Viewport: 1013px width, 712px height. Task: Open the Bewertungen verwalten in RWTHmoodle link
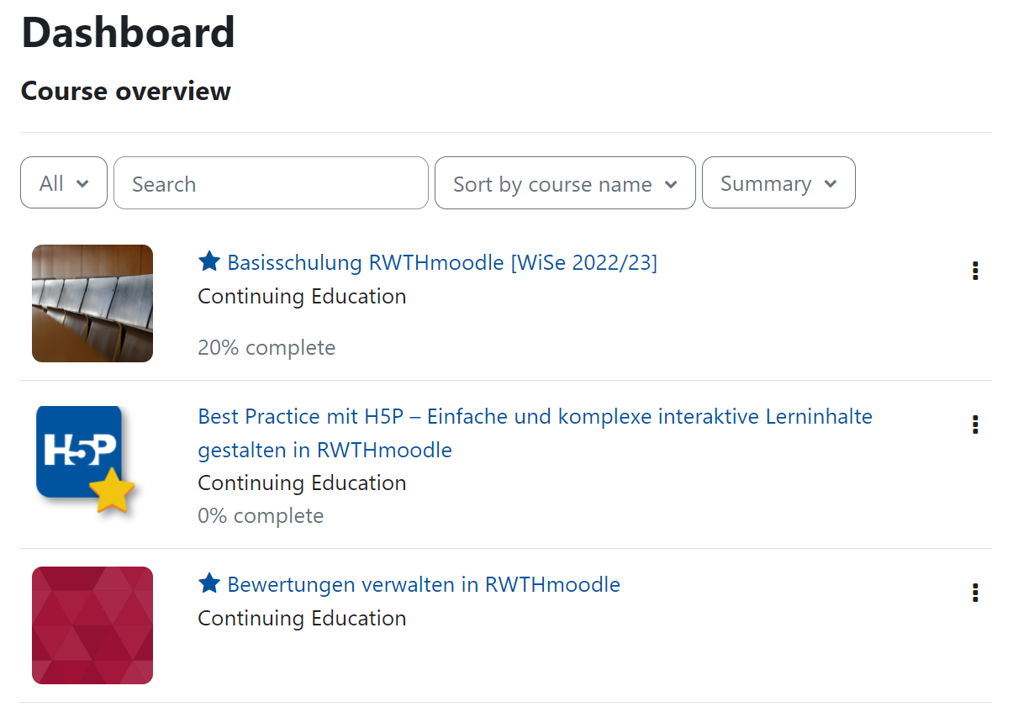click(x=423, y=584)
